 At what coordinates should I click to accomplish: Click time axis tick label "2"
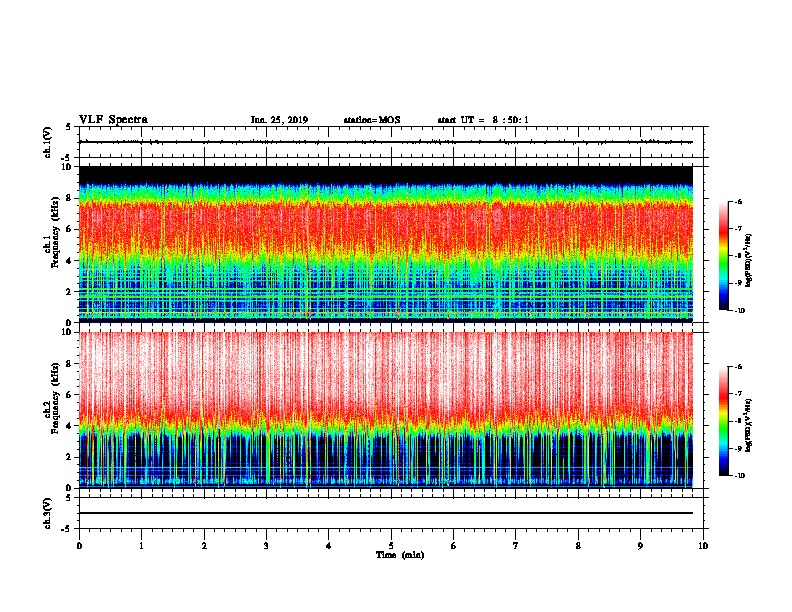[x=204, y=546]
